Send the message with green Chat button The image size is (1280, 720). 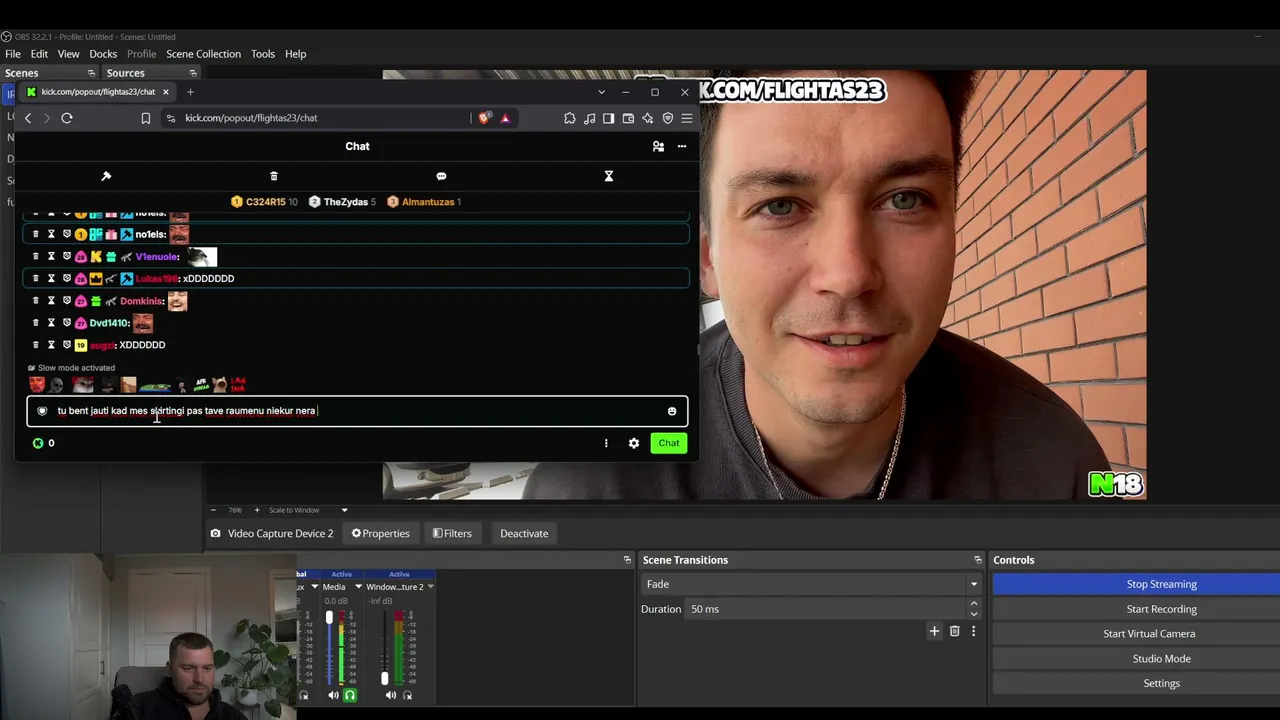click(669, 443)
